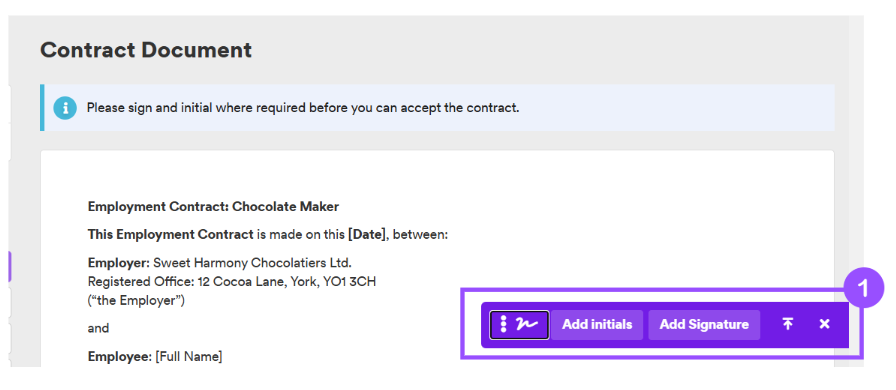Click the Sweet Harmony Chocolatiers Ltd. name

[x=253, y=263]
